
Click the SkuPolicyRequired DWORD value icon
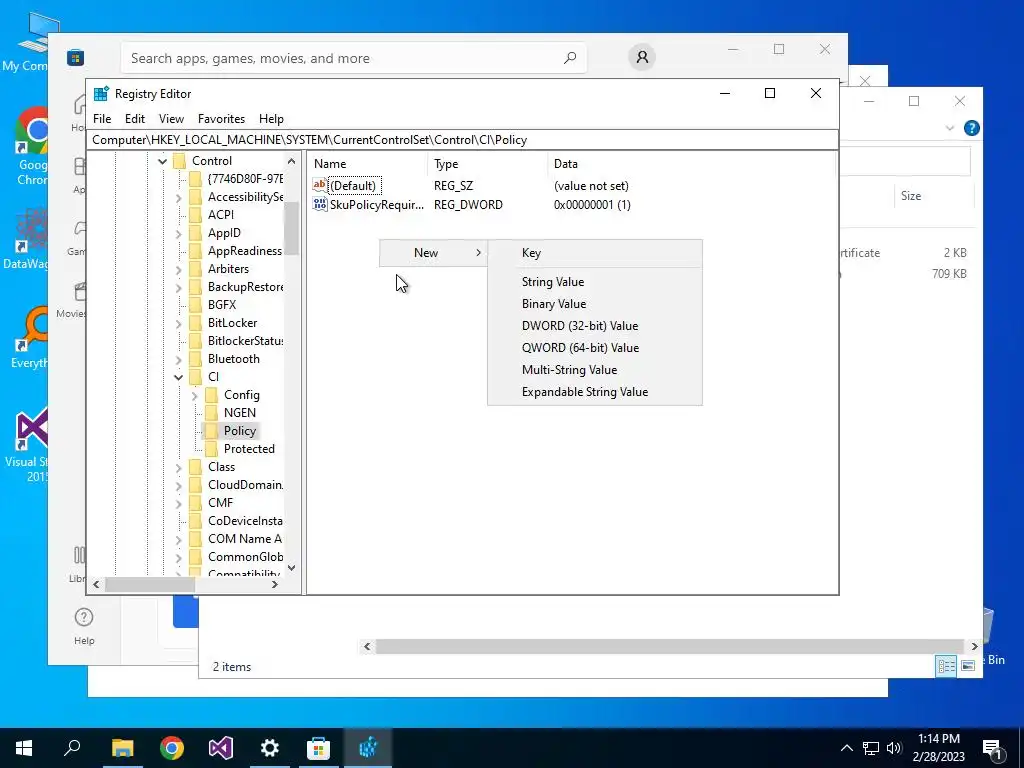319,204
